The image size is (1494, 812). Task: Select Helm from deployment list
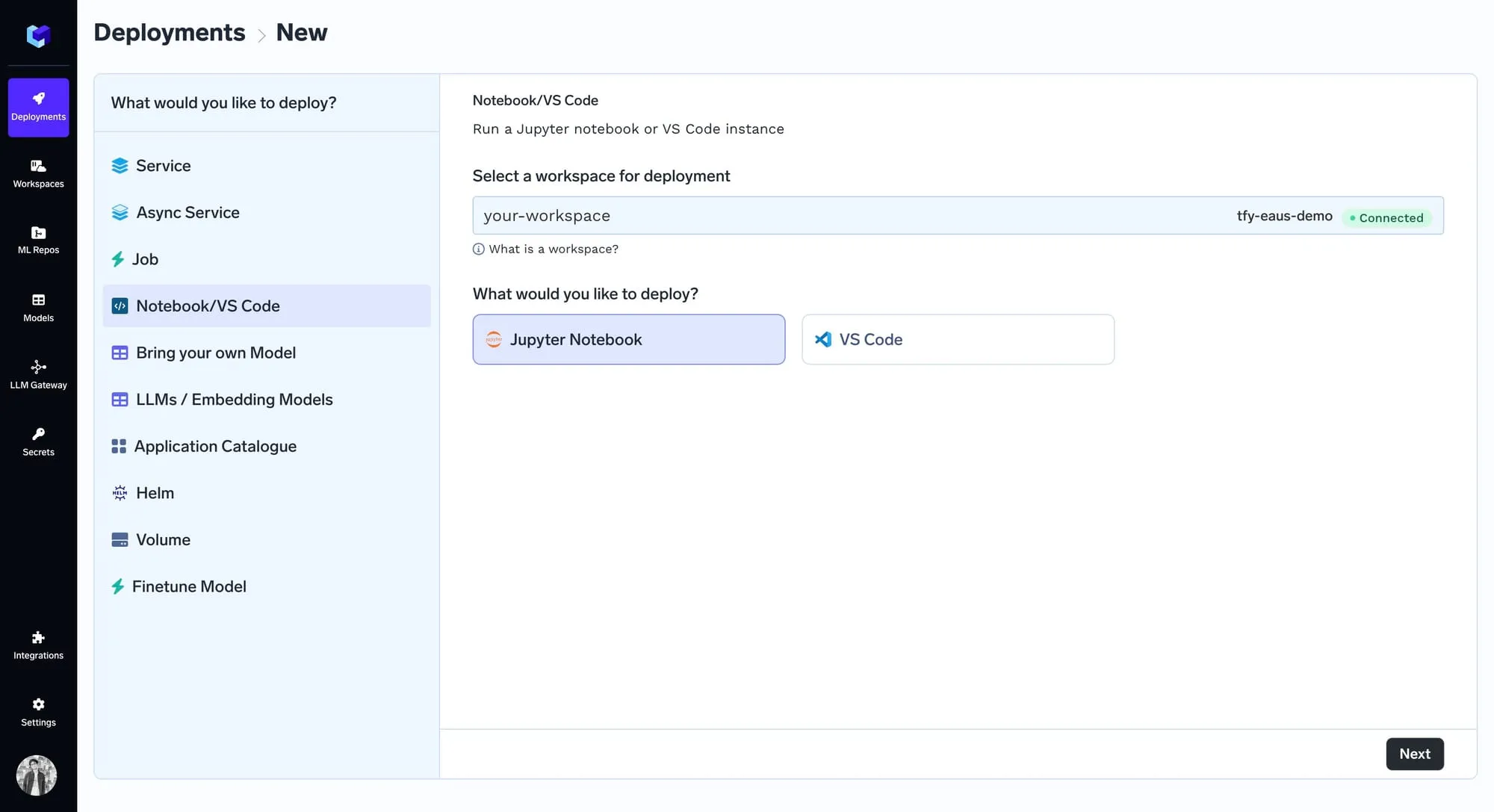coord(155,493)
